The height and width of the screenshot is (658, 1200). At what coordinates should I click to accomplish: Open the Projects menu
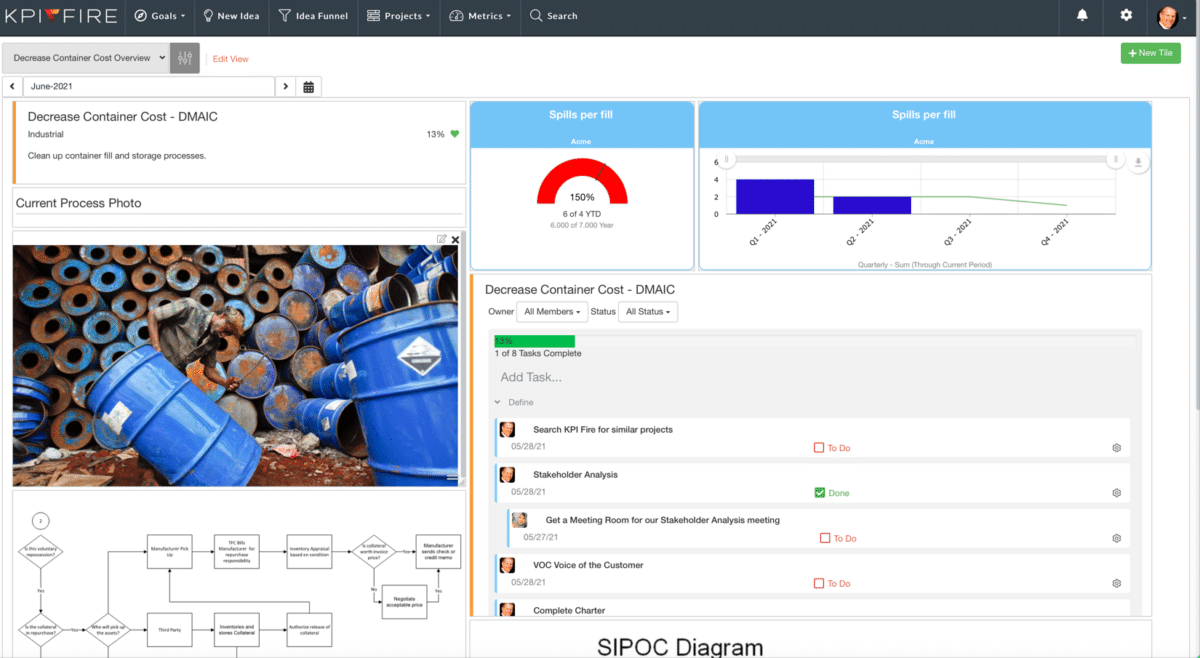click(399, 16)
